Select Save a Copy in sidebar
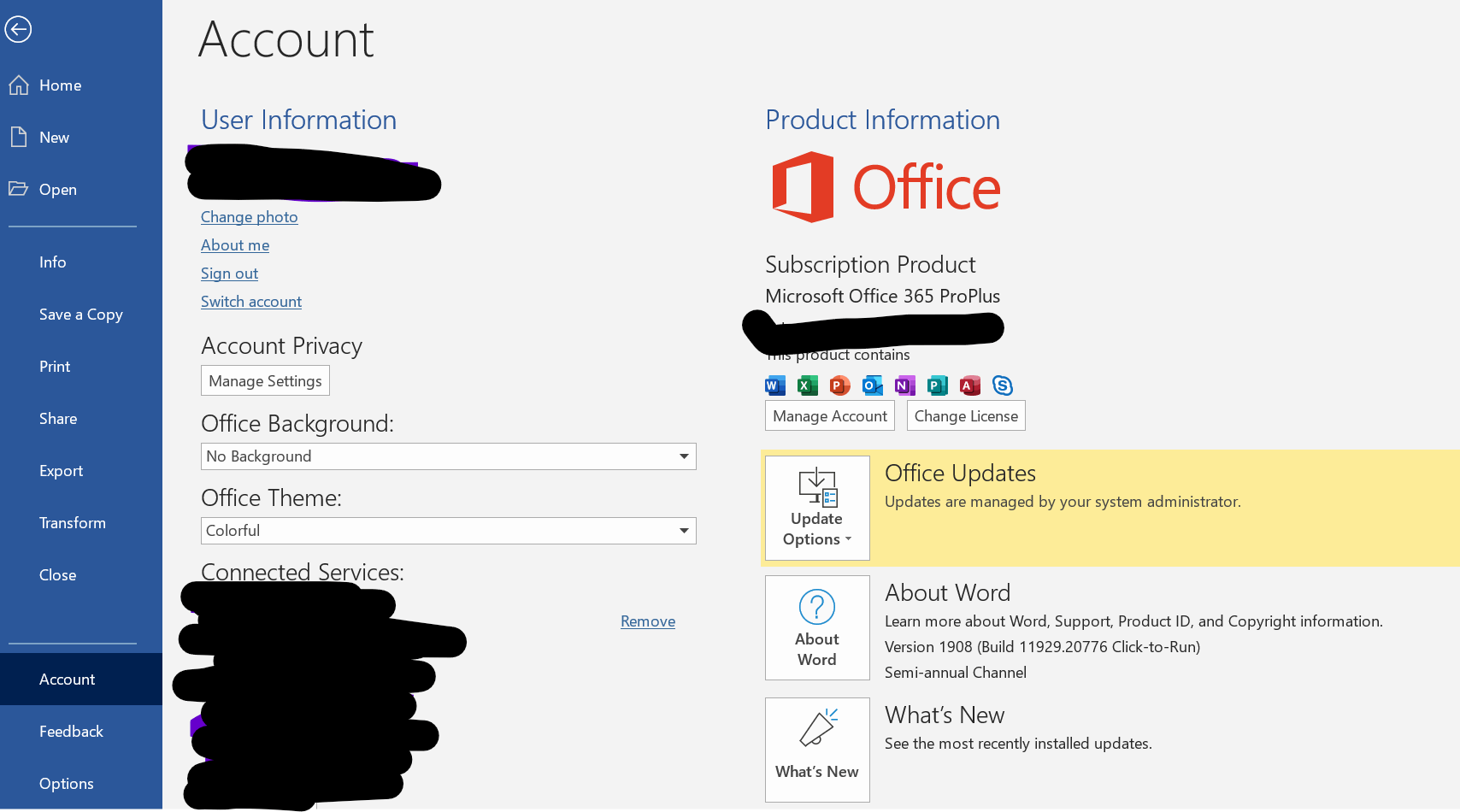 point(81,315)
